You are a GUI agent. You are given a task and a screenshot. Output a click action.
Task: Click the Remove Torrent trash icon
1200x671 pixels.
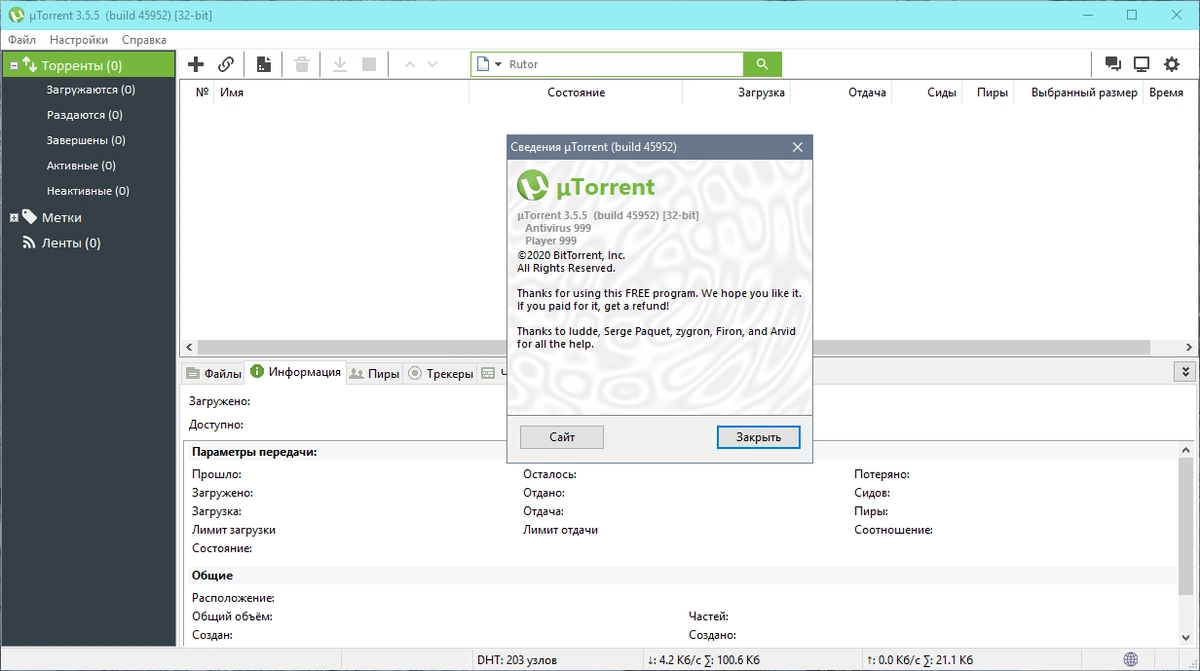click(x=301, y=64)
